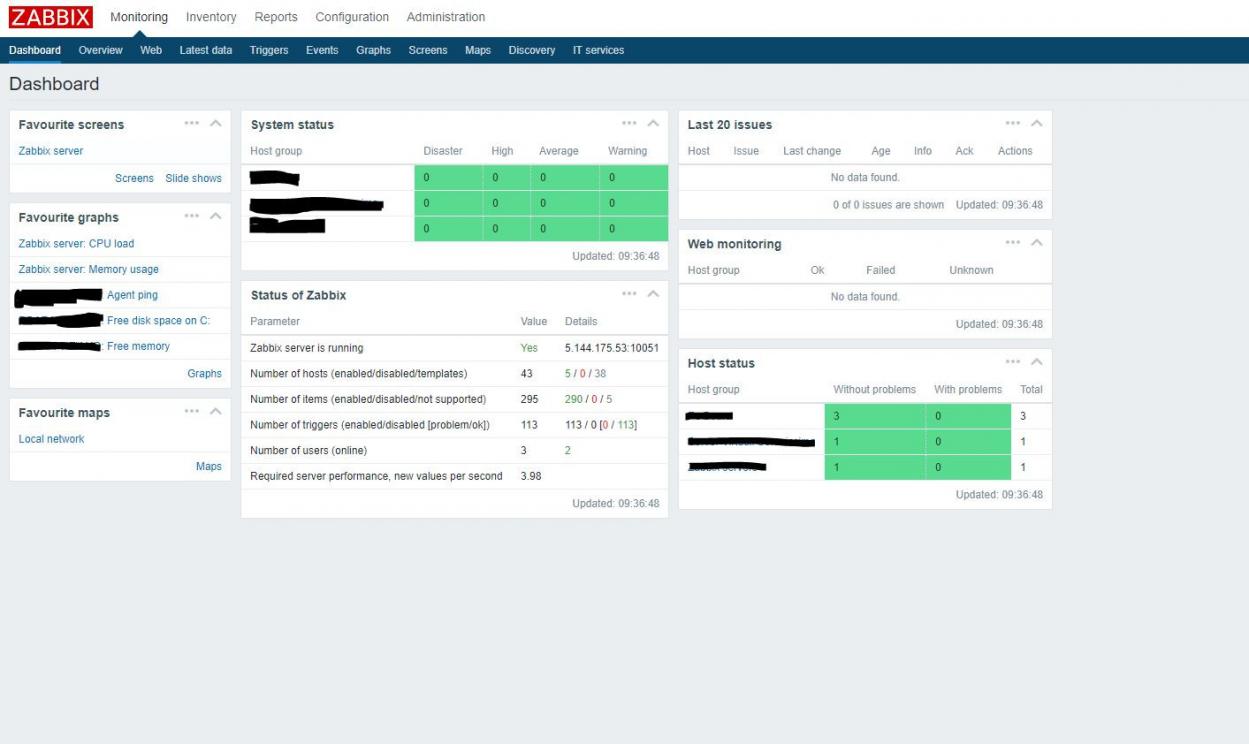Screen dimensions: 1249x744
Task: Click the Number of users (online) row label
Action: (308, 450)
